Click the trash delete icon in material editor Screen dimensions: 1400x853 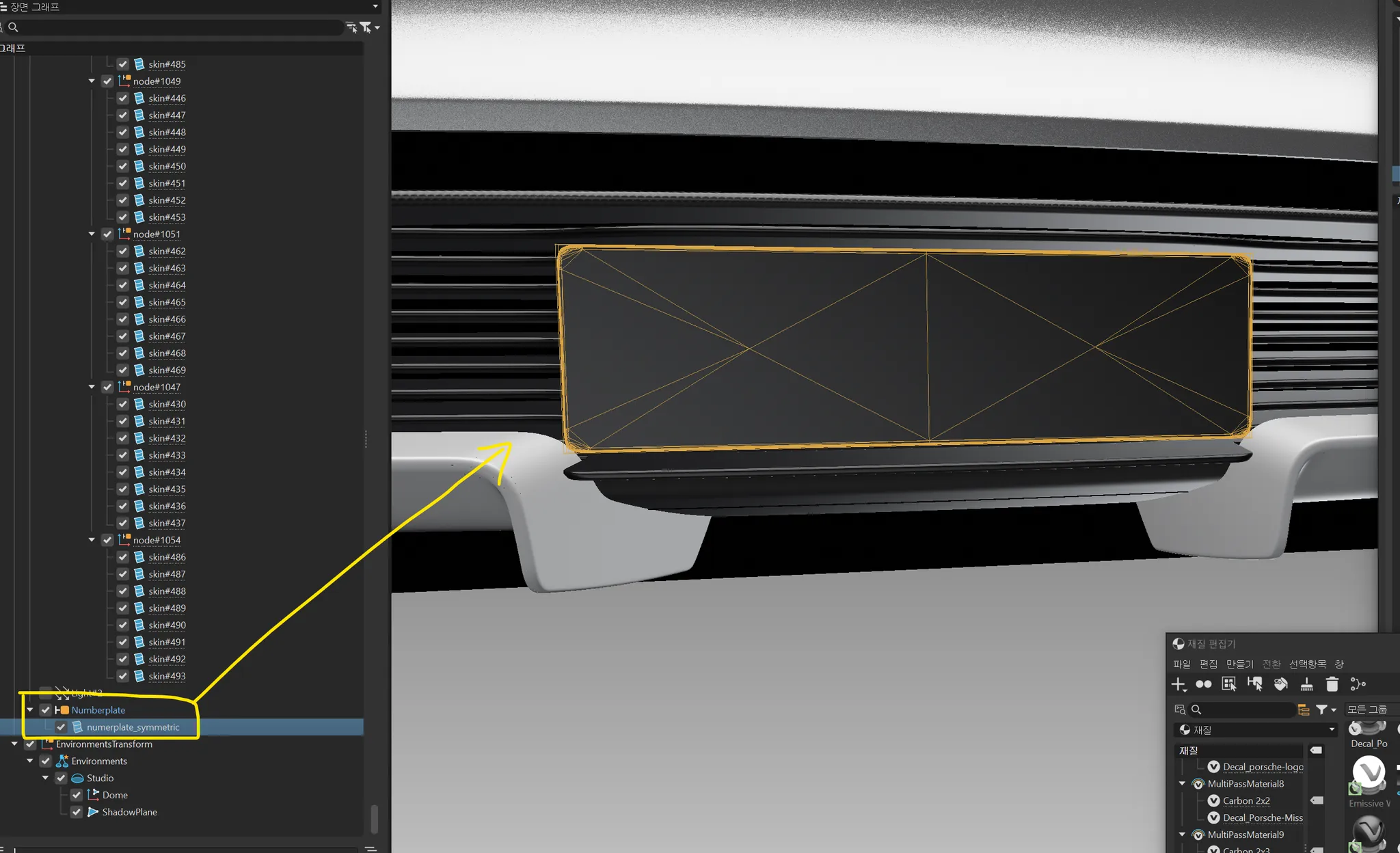(x=1332, y=684)
